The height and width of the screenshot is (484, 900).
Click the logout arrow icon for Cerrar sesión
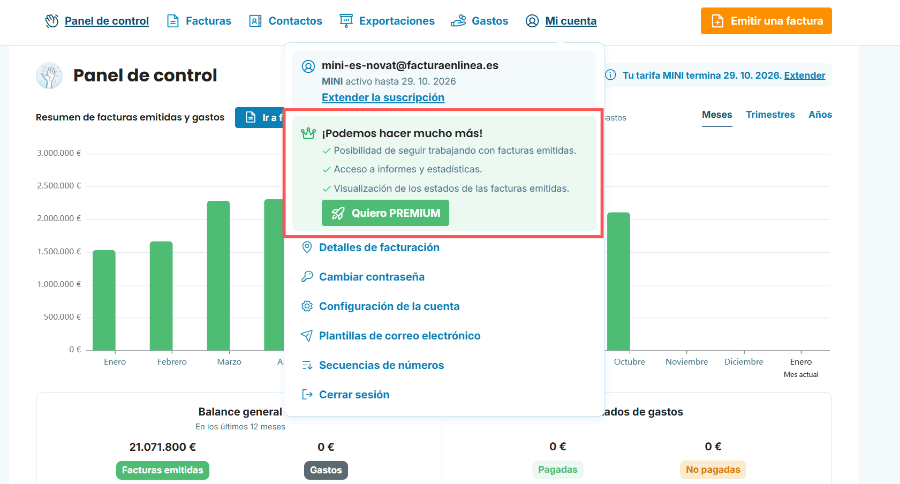[x=307, y=394]
